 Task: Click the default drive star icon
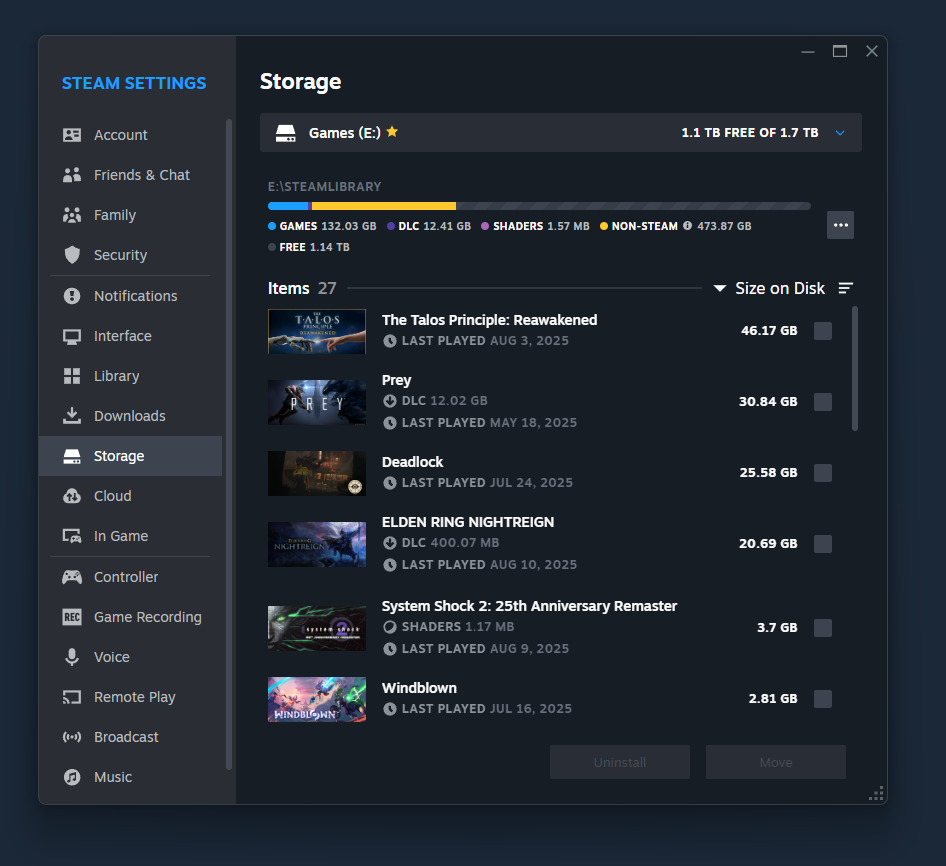392,132
